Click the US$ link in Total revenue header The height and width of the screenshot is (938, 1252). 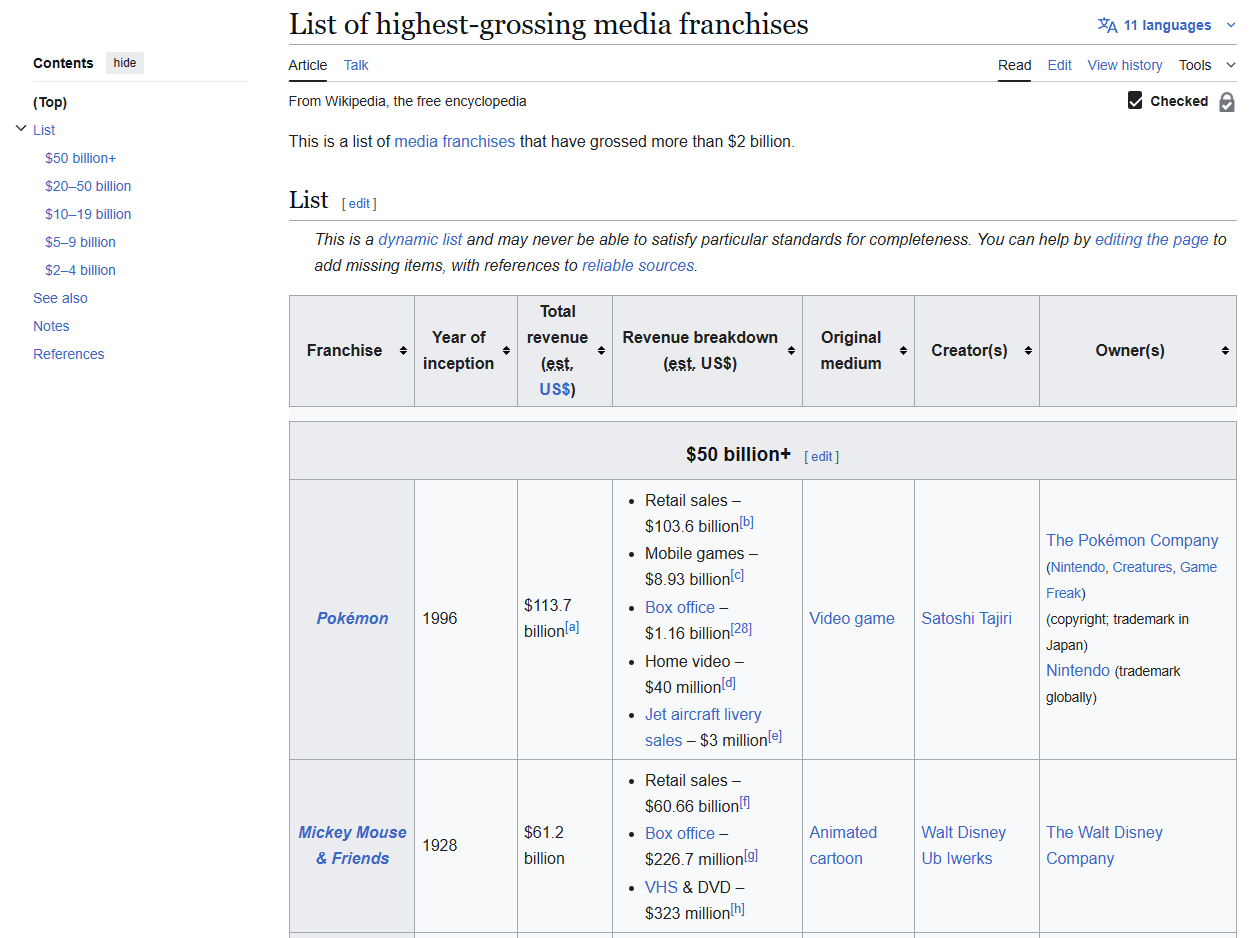(x=555, y=389)
